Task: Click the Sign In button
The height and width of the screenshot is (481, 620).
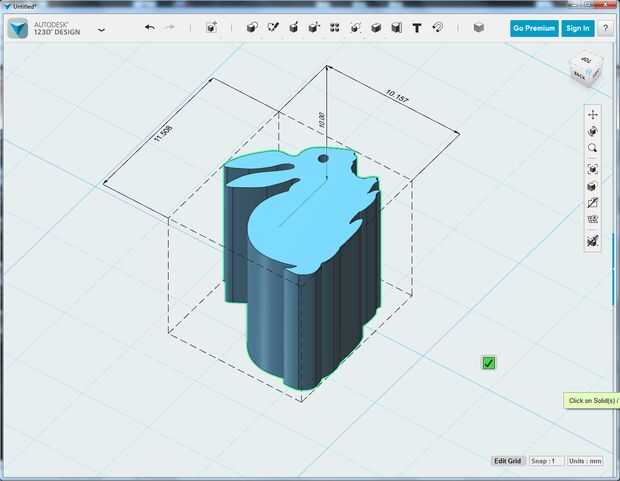Action: pyautogui.click(x=577, y=28)
